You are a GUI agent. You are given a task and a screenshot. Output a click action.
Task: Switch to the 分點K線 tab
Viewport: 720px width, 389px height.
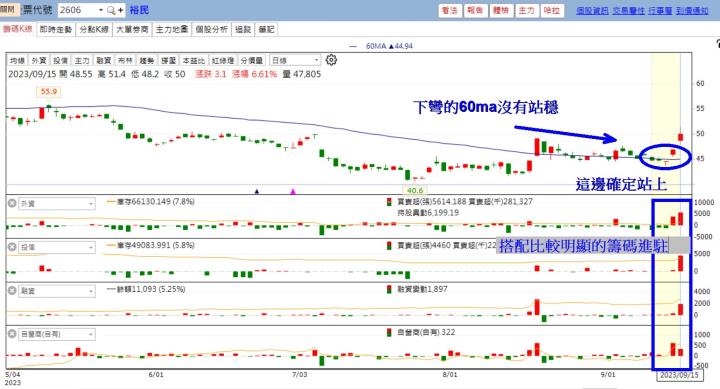[x=94, y=29]
